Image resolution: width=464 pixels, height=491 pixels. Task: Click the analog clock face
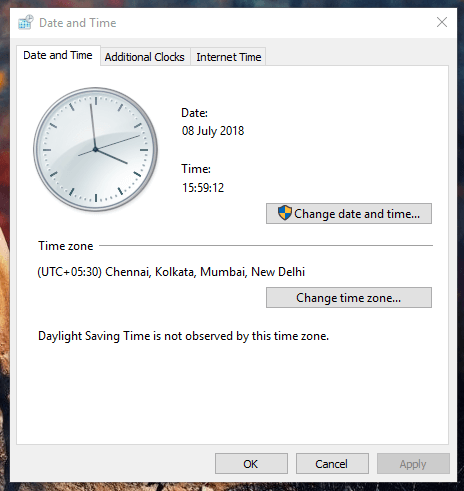(95, 149)
